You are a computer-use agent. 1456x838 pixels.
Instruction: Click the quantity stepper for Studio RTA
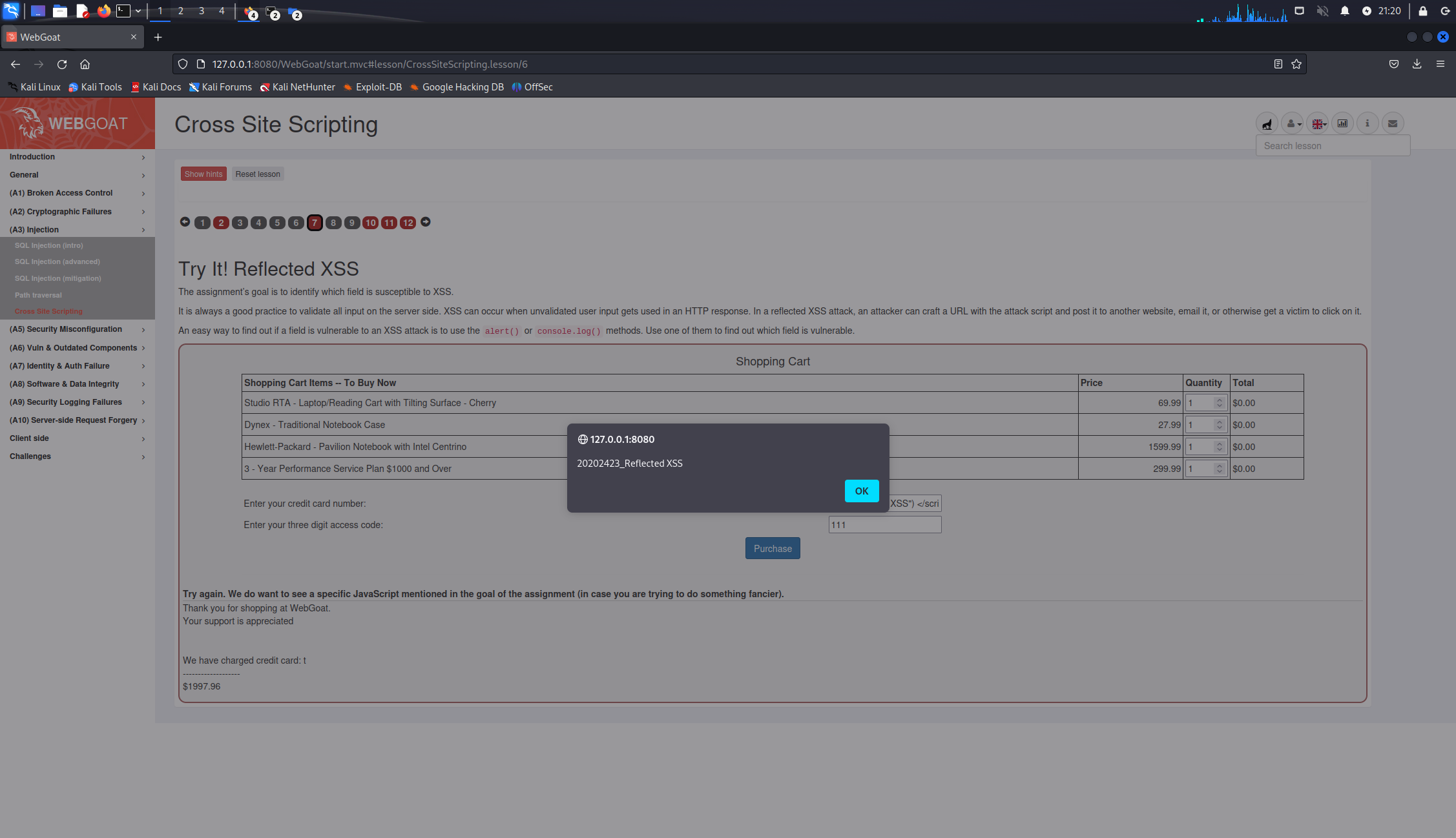[1219, 403]
